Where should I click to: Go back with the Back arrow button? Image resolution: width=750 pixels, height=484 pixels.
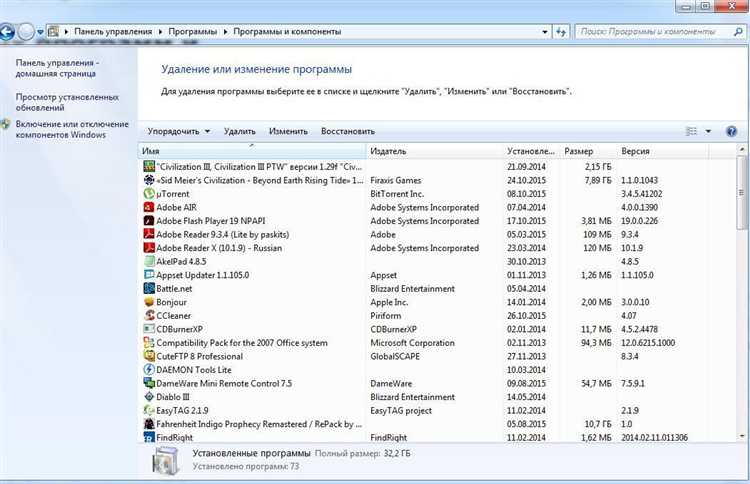click(x=7, y=32)
